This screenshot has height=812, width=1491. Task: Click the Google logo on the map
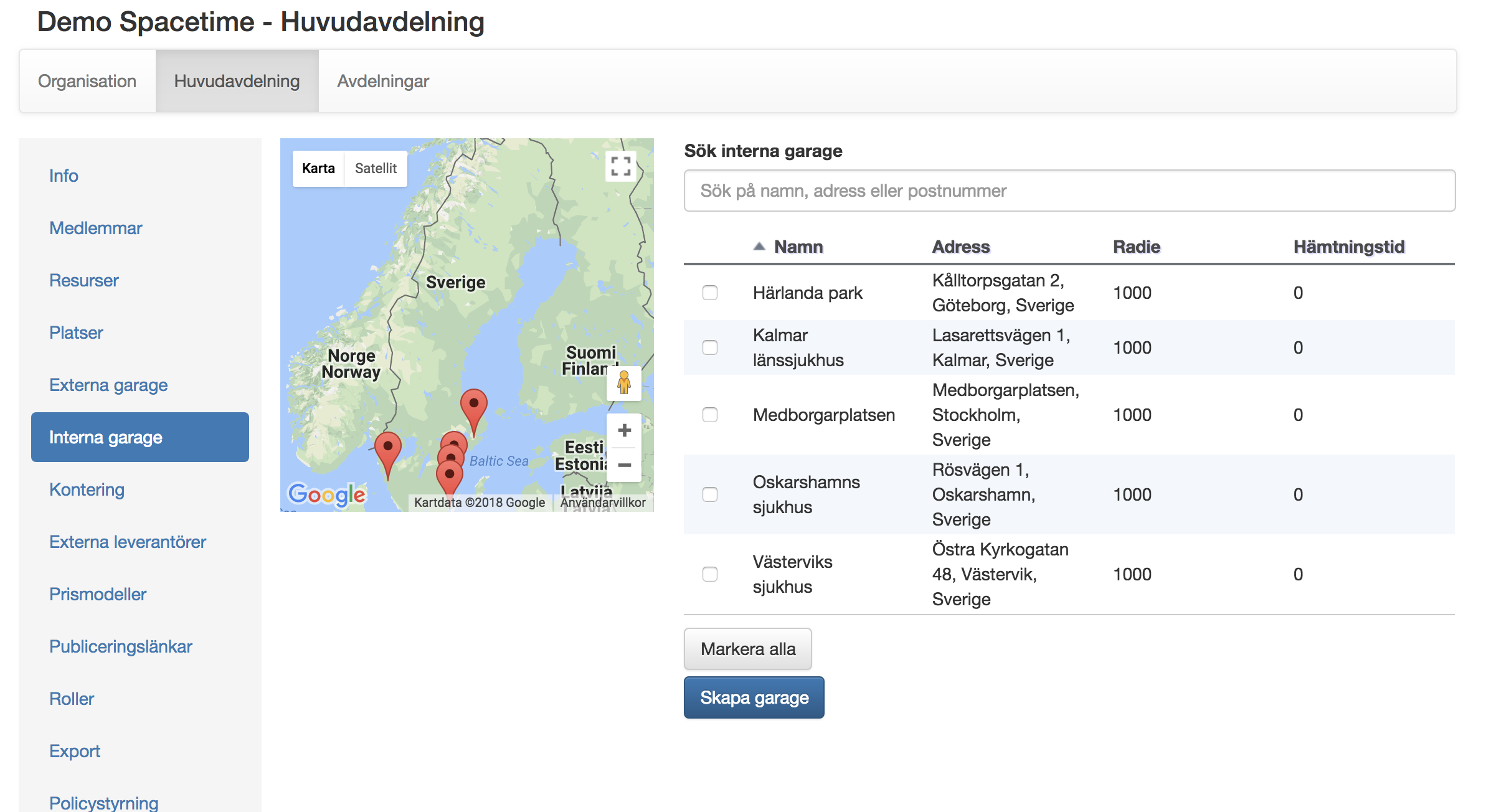326,494
